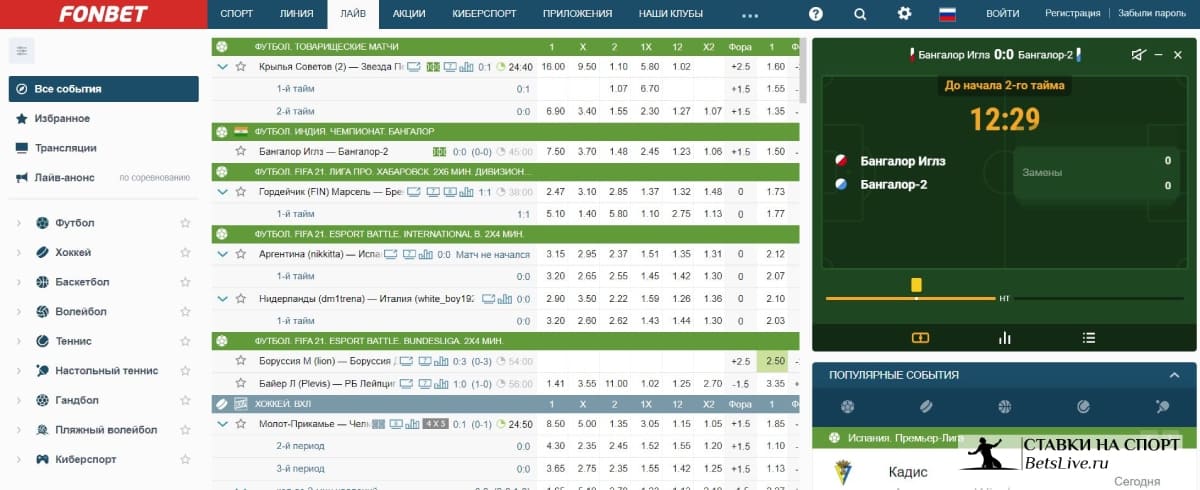Open Лайв-анонс in the sidebar
Image resolution: width=1200 pixels, height=490 pixels.
pos(65,177)
